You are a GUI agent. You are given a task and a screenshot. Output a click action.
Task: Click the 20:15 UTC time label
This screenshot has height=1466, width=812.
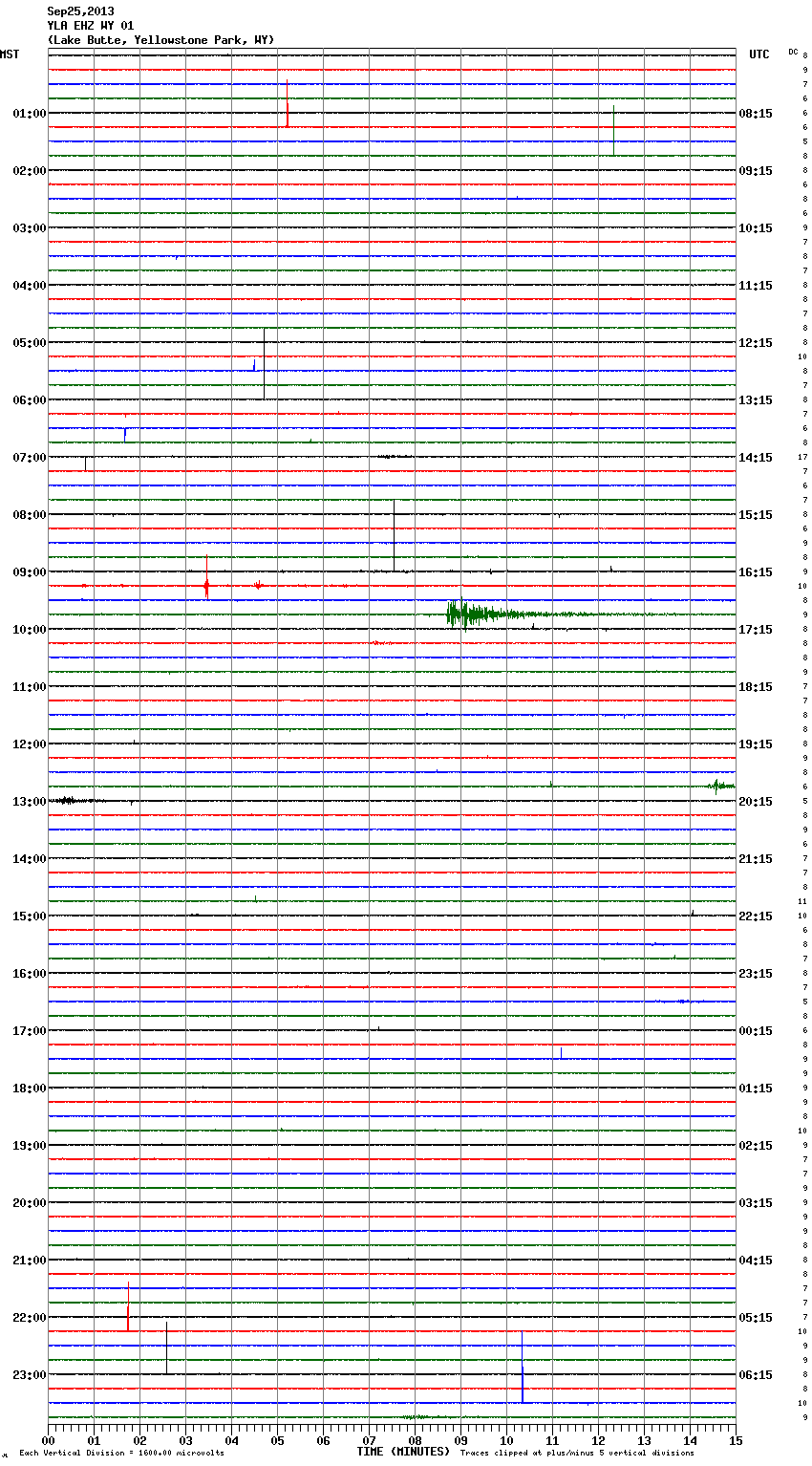click(x=756, y=802)
